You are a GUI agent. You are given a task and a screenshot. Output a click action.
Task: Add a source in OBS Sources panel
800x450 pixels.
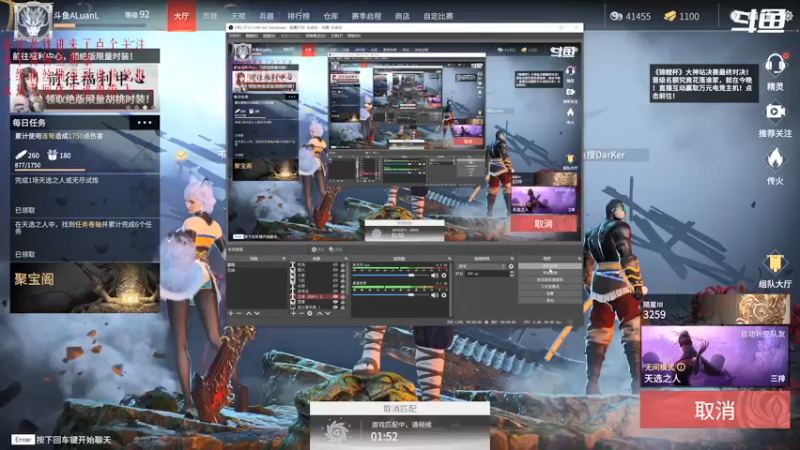point(293,313)
